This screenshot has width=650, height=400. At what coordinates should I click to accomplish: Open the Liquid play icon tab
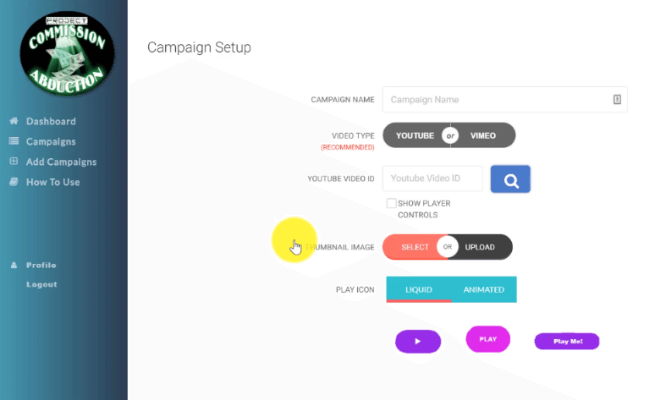coord(419,289)
